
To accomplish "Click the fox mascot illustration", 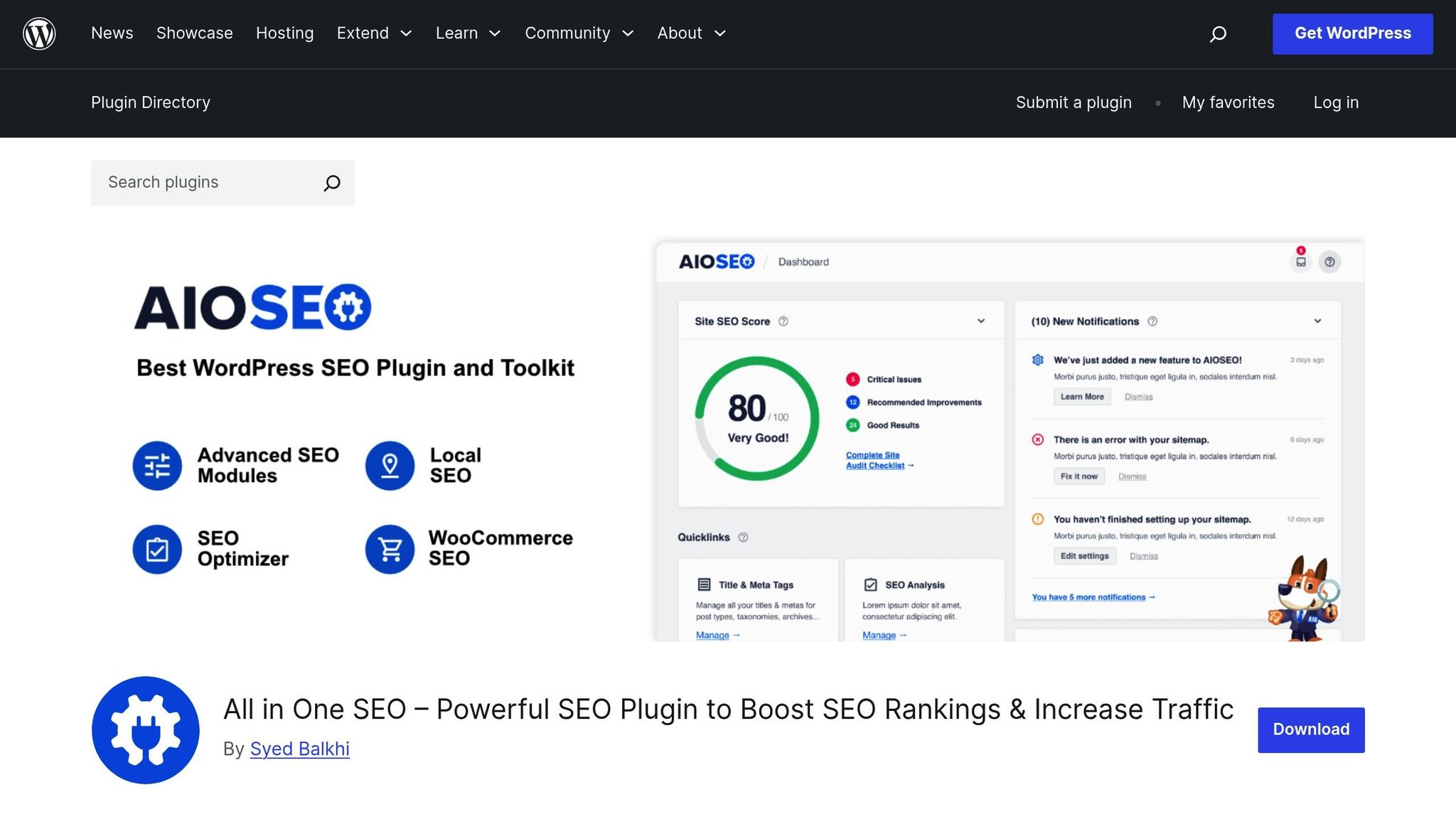I will pyautogui.click(x=1304, y=598).
